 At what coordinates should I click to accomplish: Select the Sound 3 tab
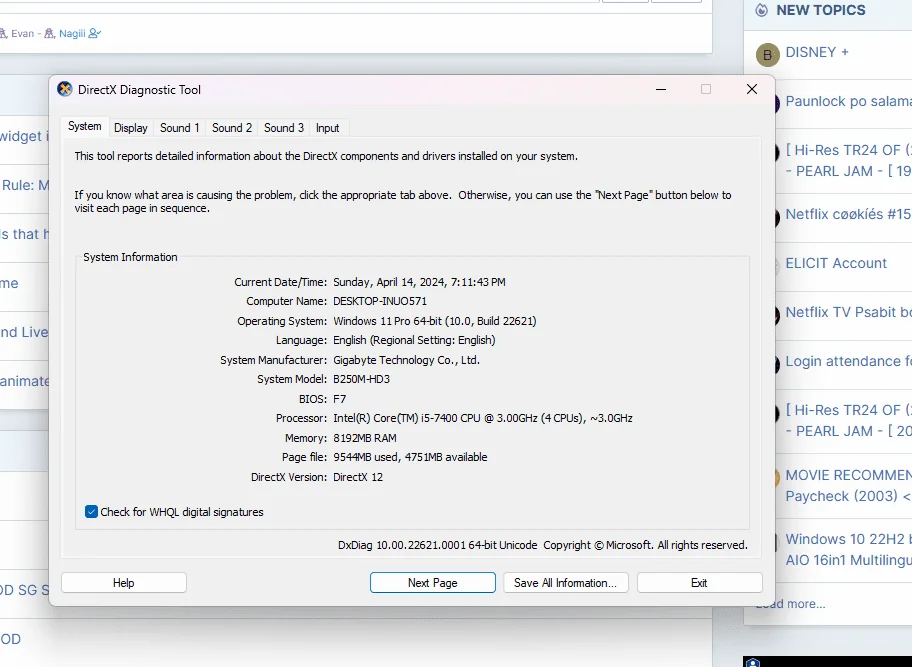click(x=284, y=128)
